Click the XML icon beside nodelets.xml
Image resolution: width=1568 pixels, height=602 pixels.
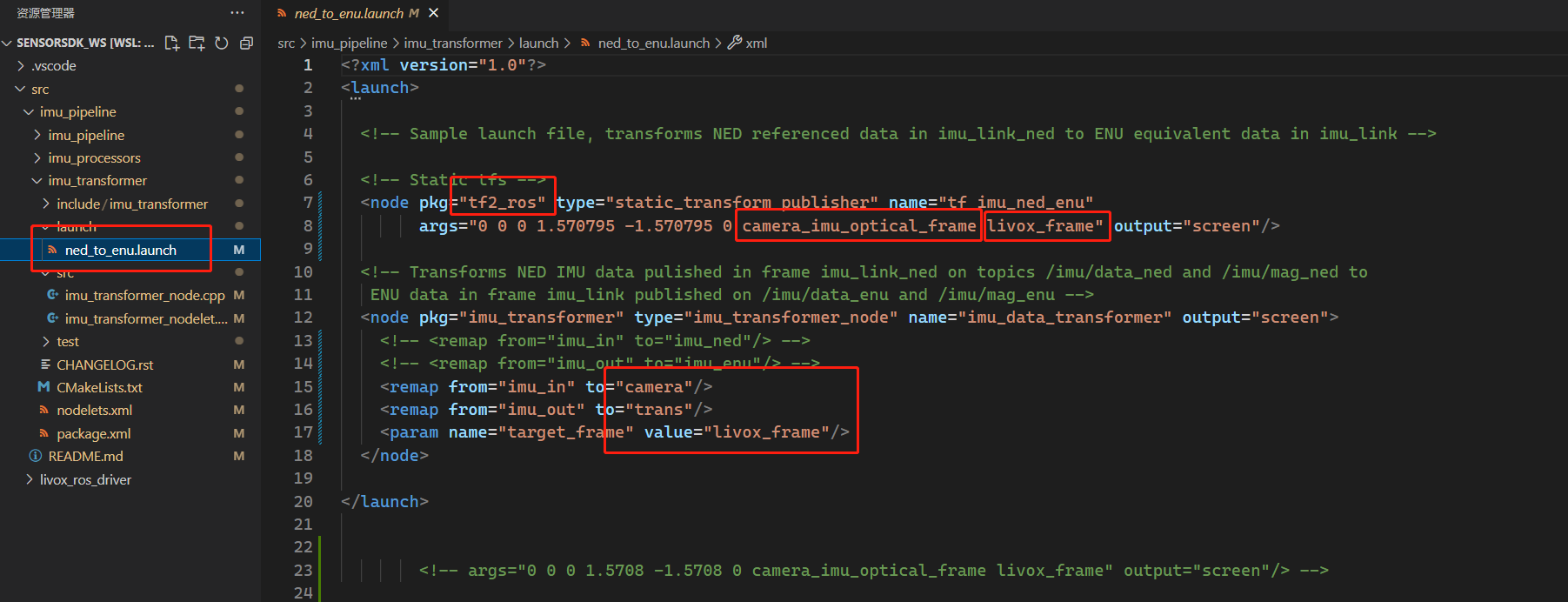point(43,410)
